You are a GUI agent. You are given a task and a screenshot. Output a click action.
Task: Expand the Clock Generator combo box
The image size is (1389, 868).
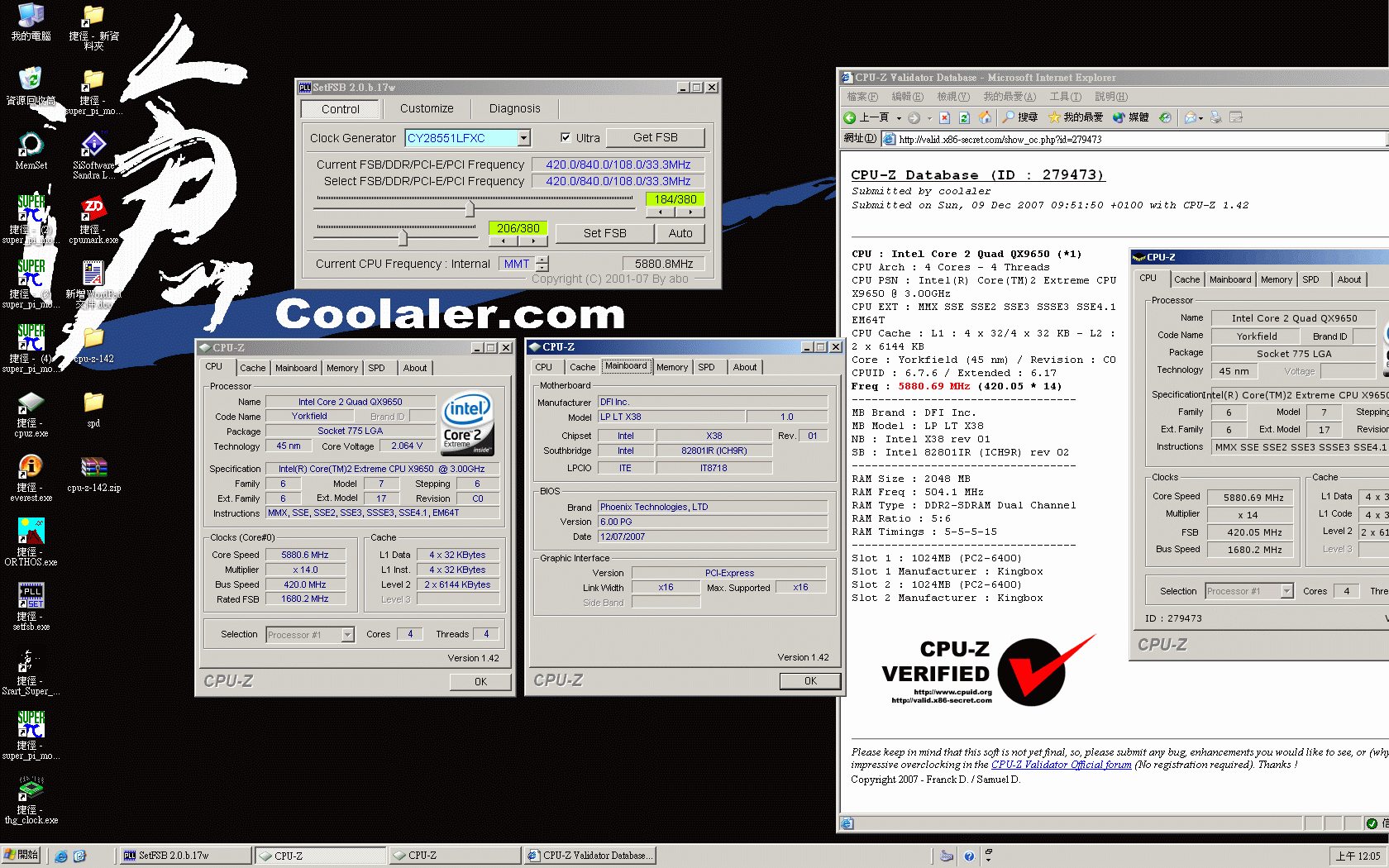coord(523,138)
